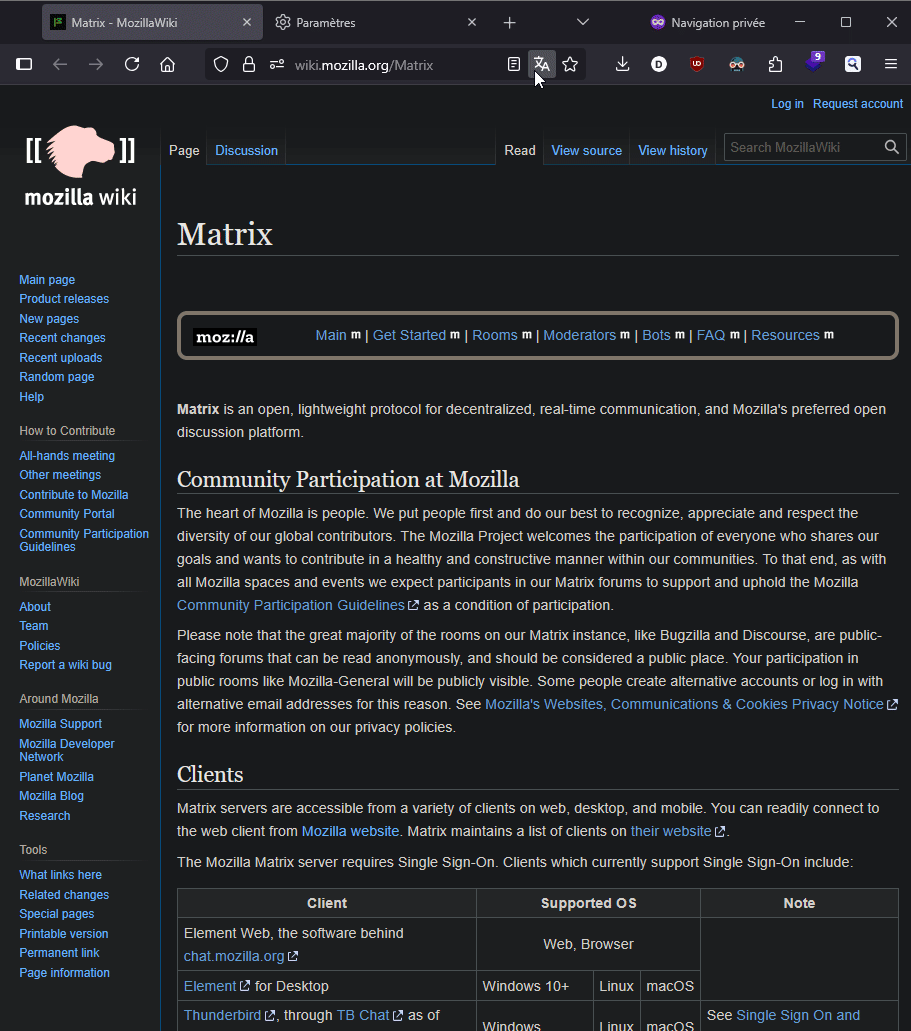Open the Get Started navigation link
Screen dimensions: 911x1031
[x=409, y=335]
